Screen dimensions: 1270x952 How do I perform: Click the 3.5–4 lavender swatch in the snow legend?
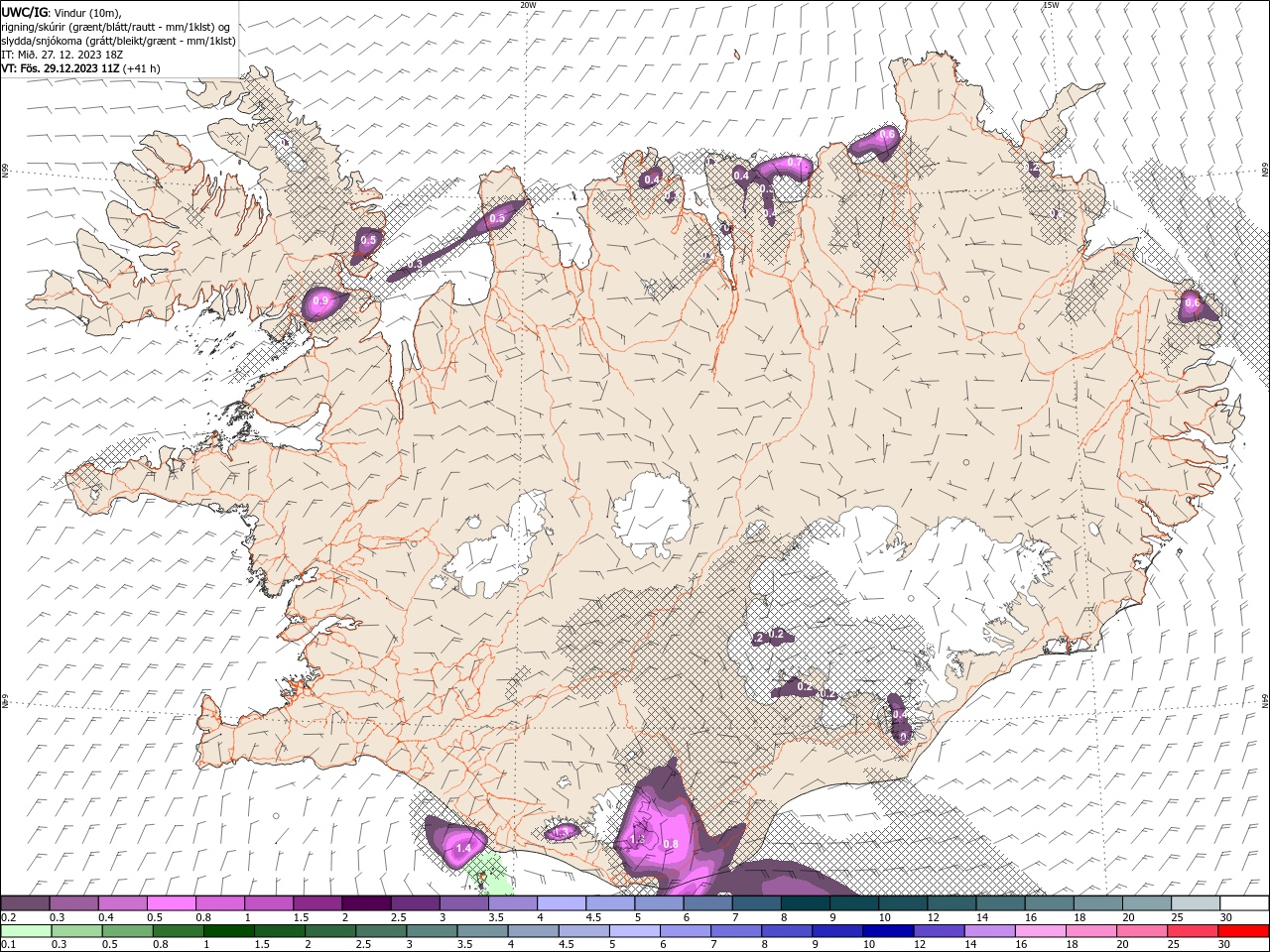point(512,903)
